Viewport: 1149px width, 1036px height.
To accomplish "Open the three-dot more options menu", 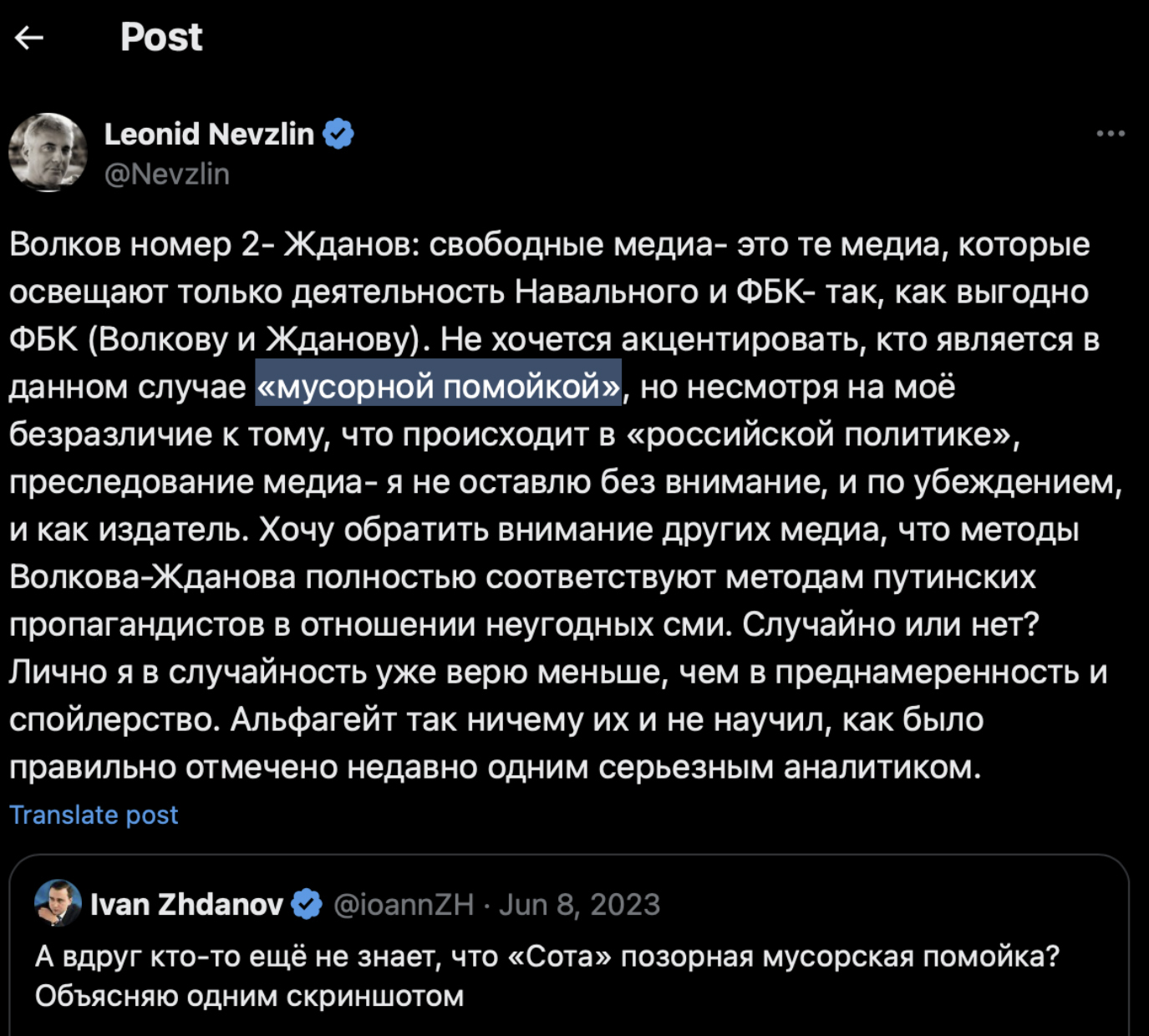I will 1111,134.
